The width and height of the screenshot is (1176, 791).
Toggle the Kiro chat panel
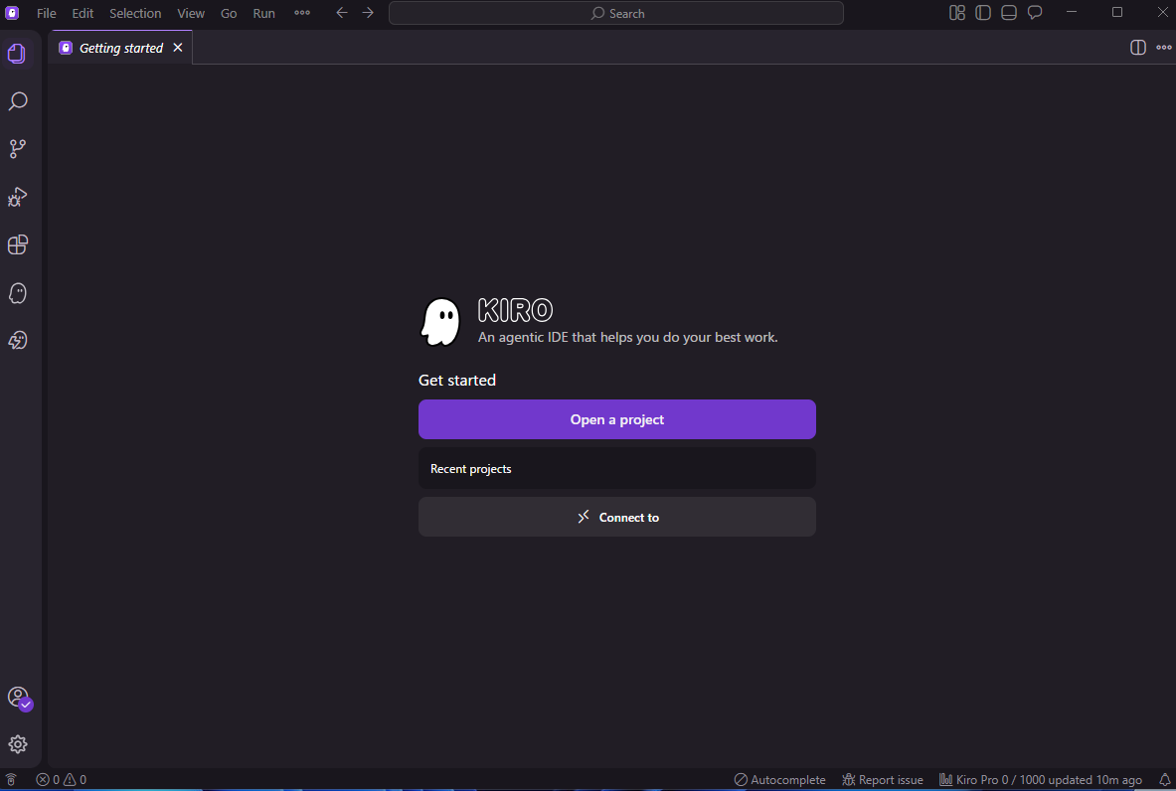click(x=1035, y=13)
